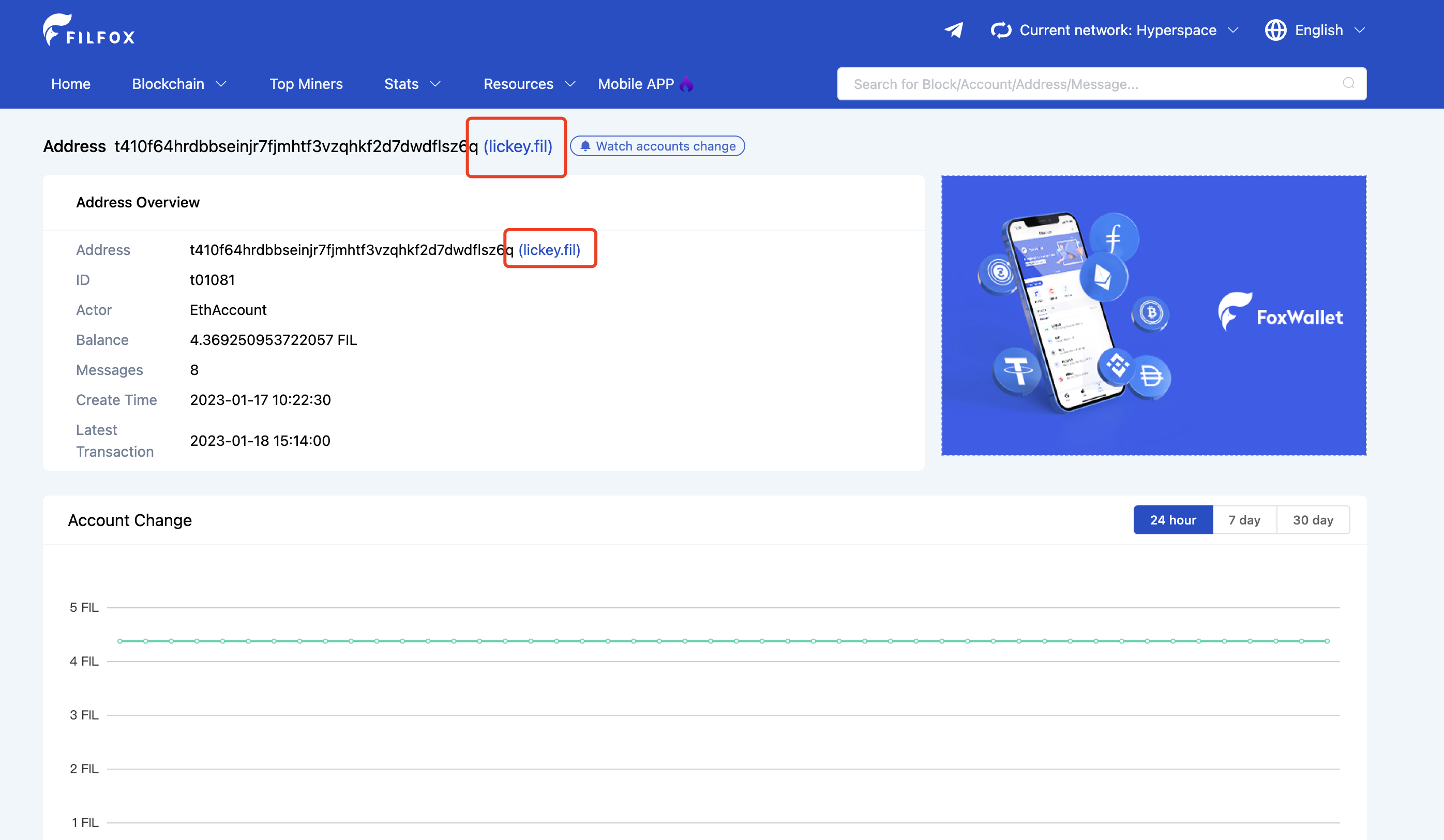Click the Watch accounts change button
This screenshot has width=1444, height=840.
point(657,146)
